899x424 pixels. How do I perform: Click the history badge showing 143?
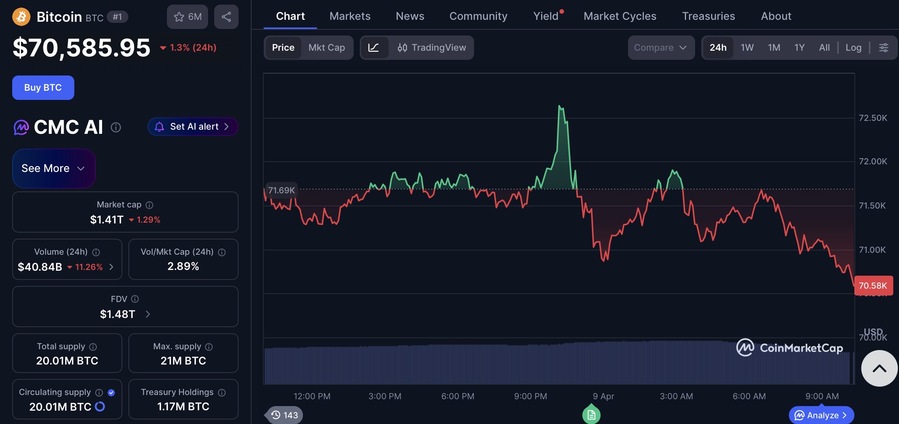(x=284, y=415)
